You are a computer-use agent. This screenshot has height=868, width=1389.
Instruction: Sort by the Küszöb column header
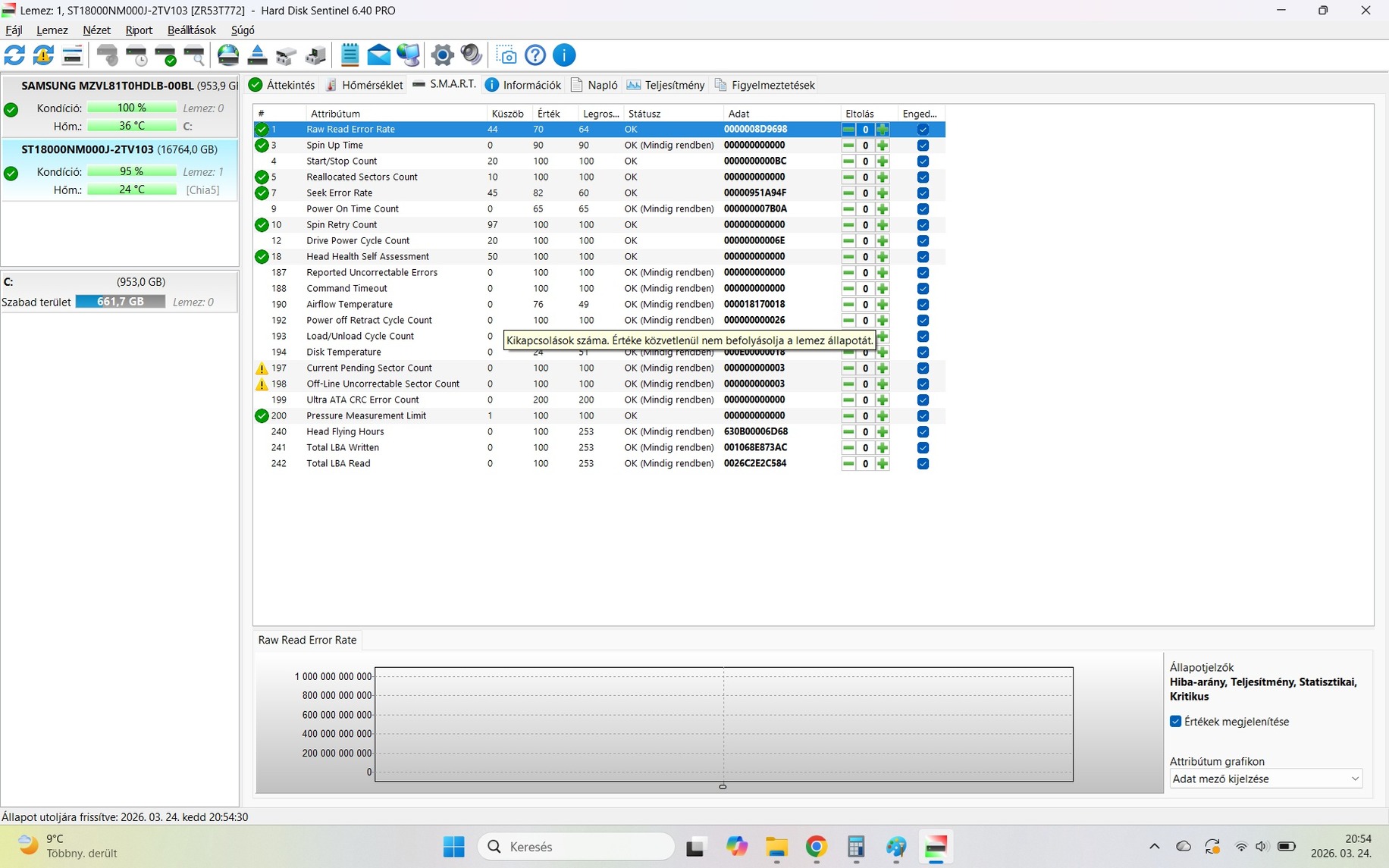pos(508,114)
